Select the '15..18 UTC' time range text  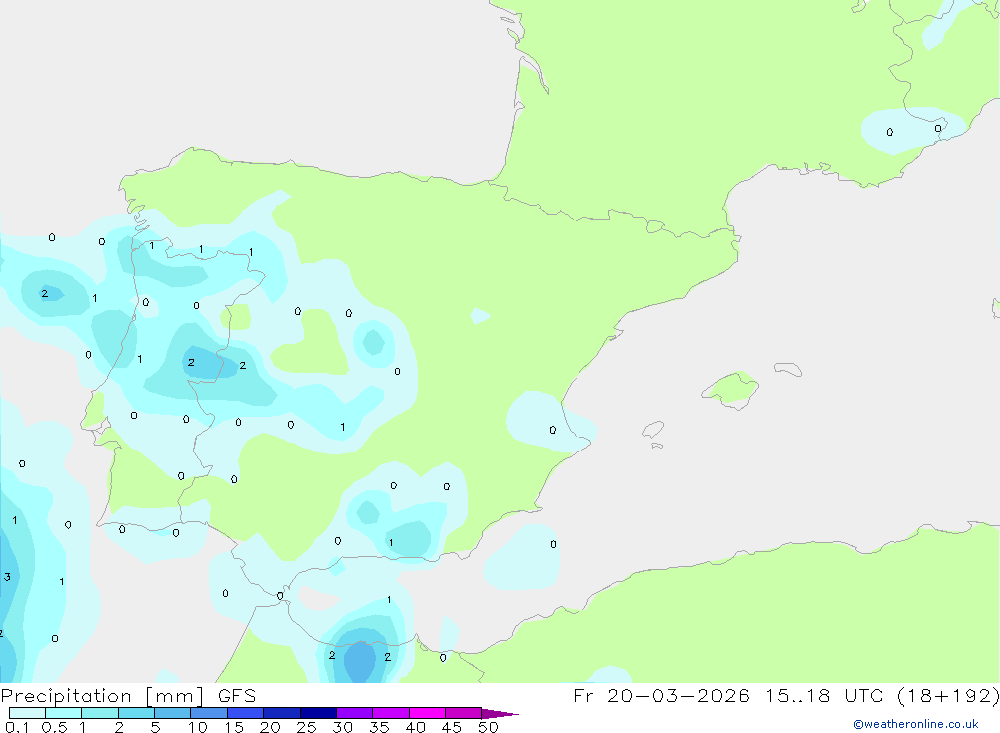[823, 696]
